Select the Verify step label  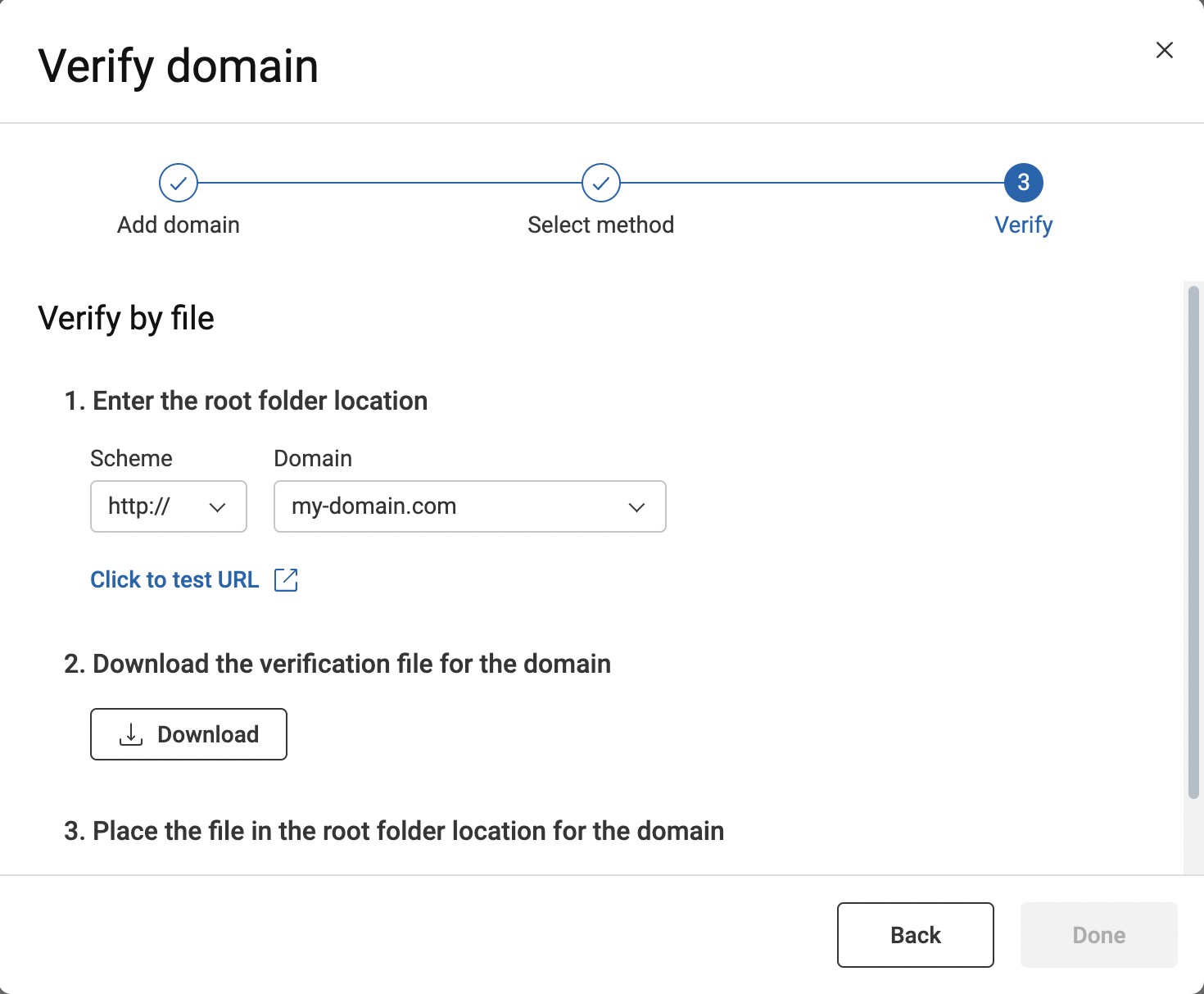point(1023,225)
